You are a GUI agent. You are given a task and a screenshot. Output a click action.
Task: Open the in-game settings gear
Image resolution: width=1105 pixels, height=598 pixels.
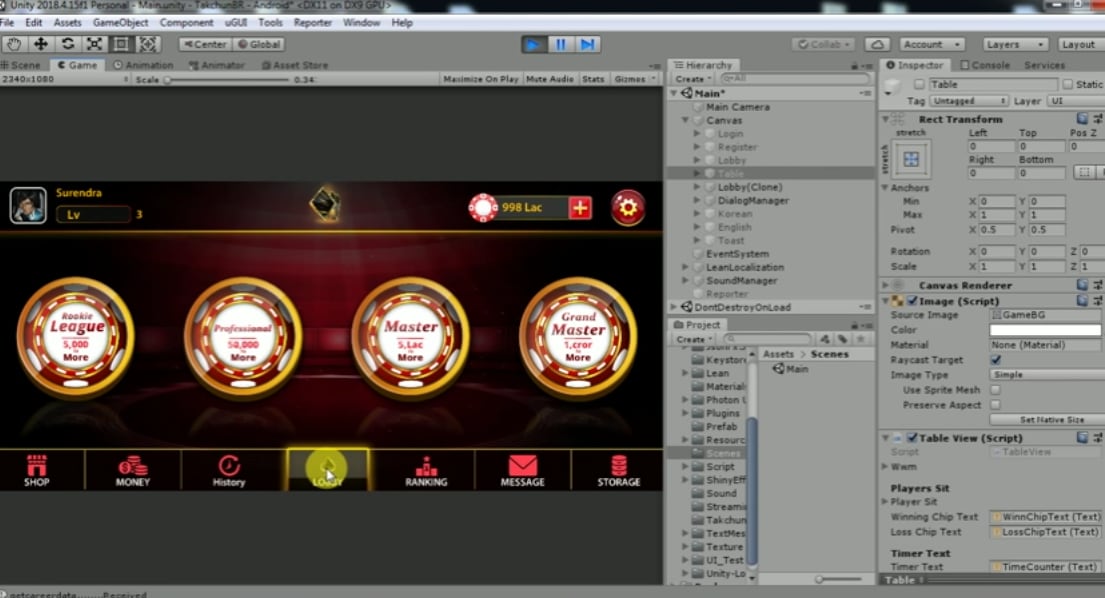click(627, 208)
